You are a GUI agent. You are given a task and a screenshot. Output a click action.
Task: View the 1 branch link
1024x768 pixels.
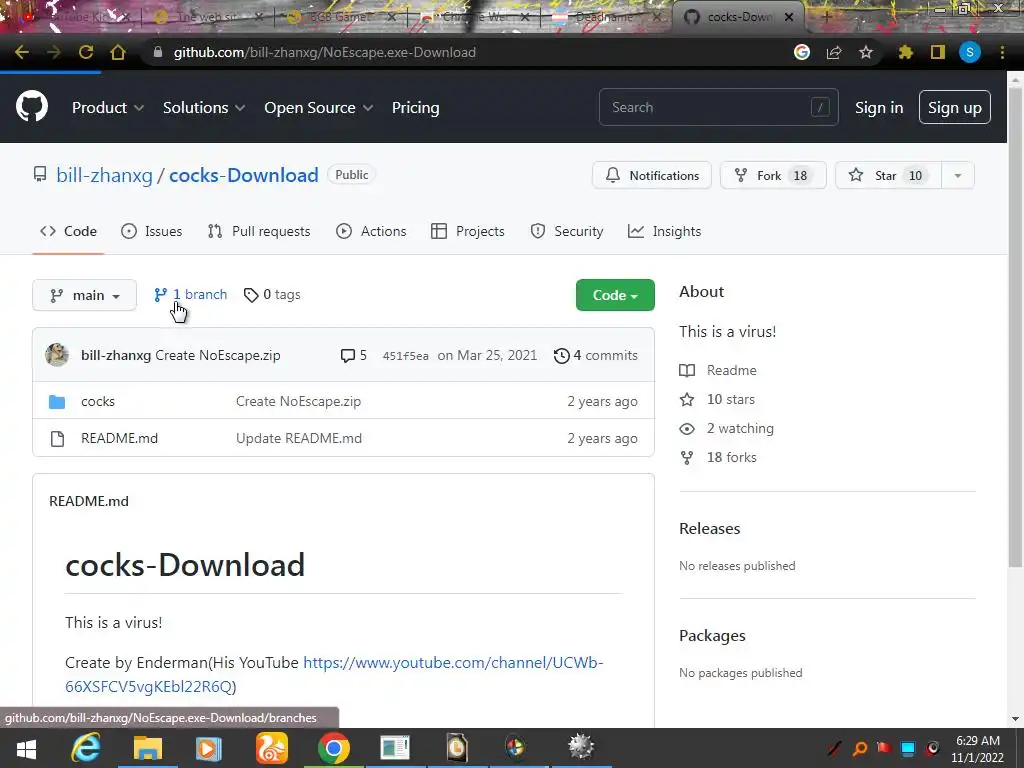[x=190, y=295]
